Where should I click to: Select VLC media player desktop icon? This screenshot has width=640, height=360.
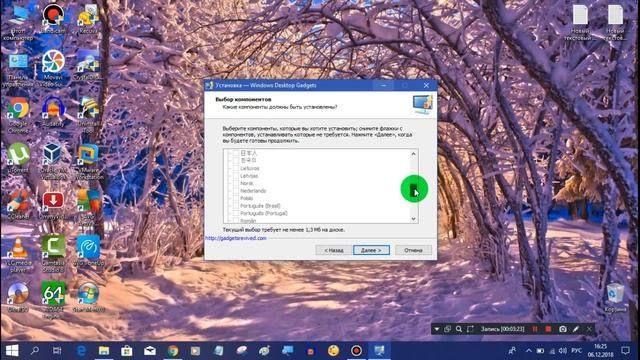tap(18, 255)
